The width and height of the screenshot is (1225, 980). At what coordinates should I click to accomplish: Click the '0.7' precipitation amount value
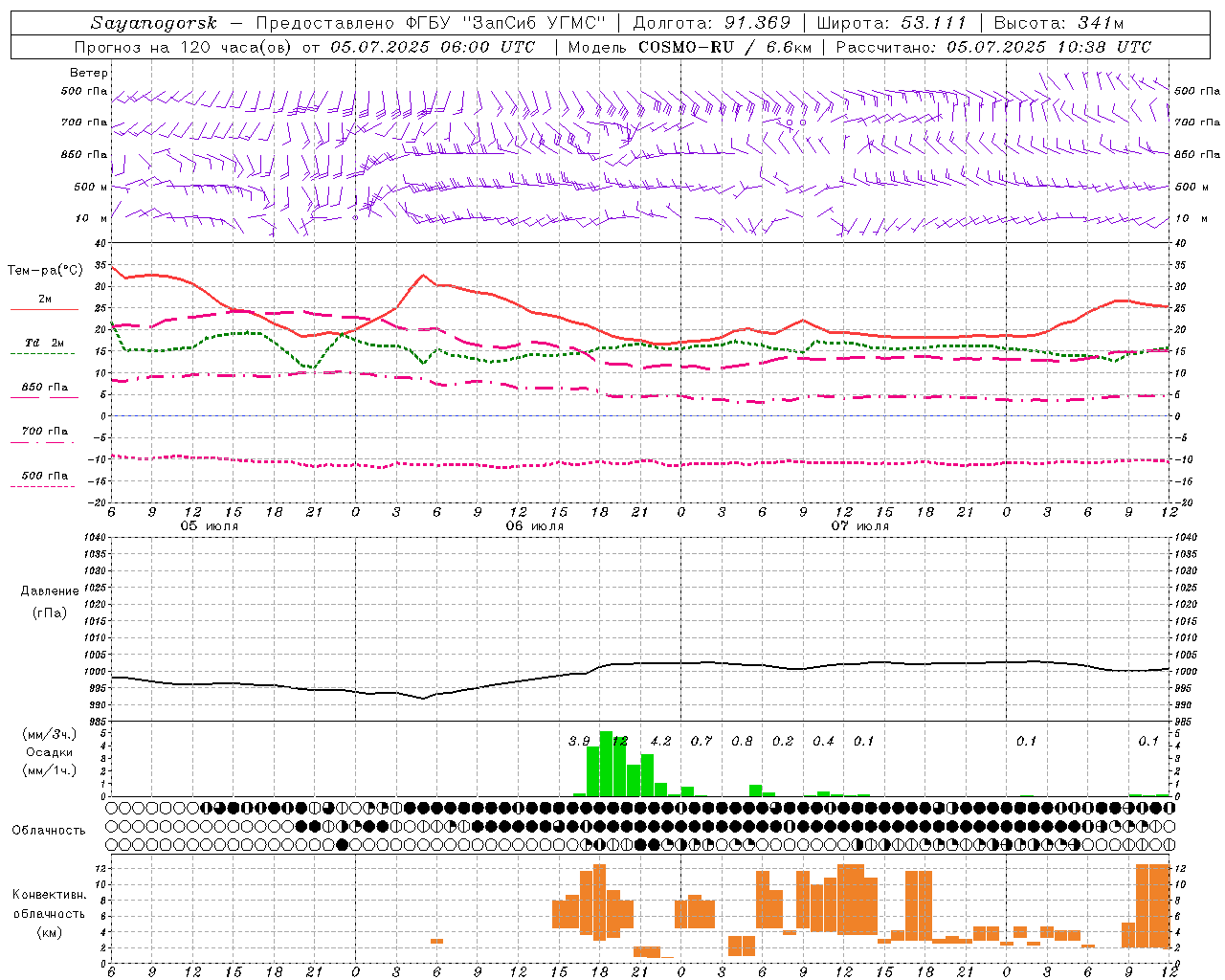click(702, 741)
